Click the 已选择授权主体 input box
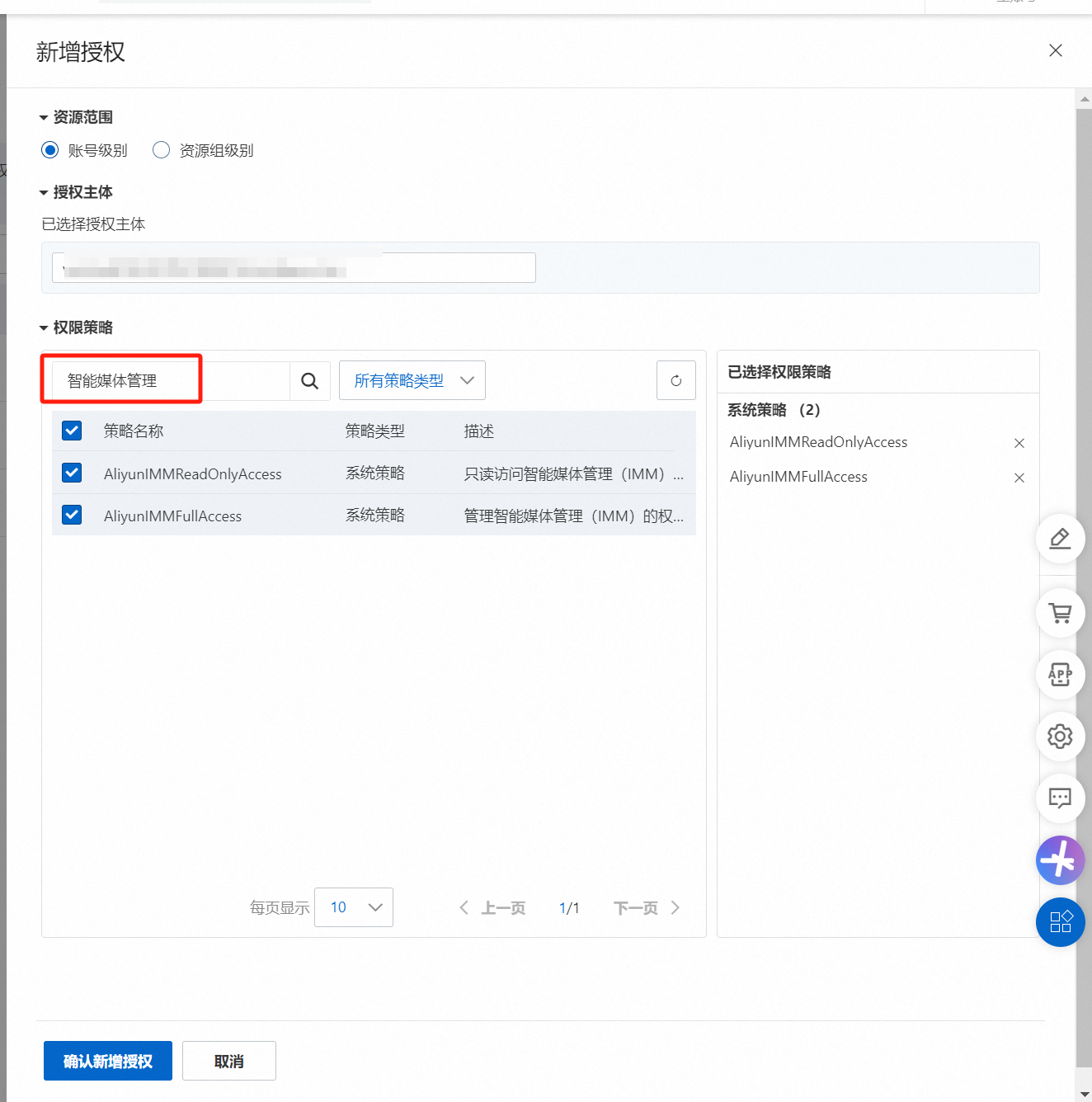 pyautogui.click(x=294, y=267)
